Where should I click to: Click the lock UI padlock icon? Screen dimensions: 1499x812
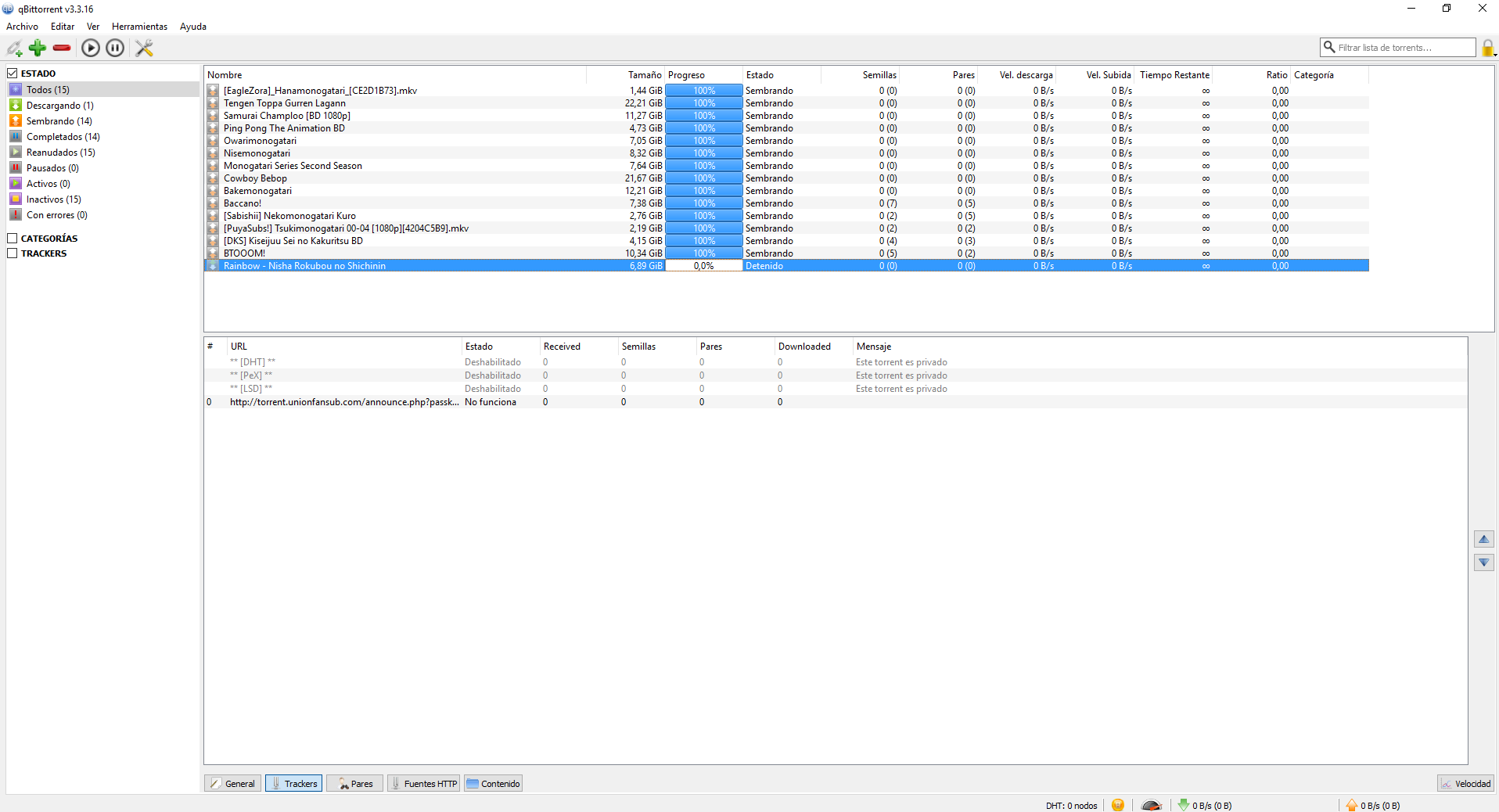click(1488, 49)
